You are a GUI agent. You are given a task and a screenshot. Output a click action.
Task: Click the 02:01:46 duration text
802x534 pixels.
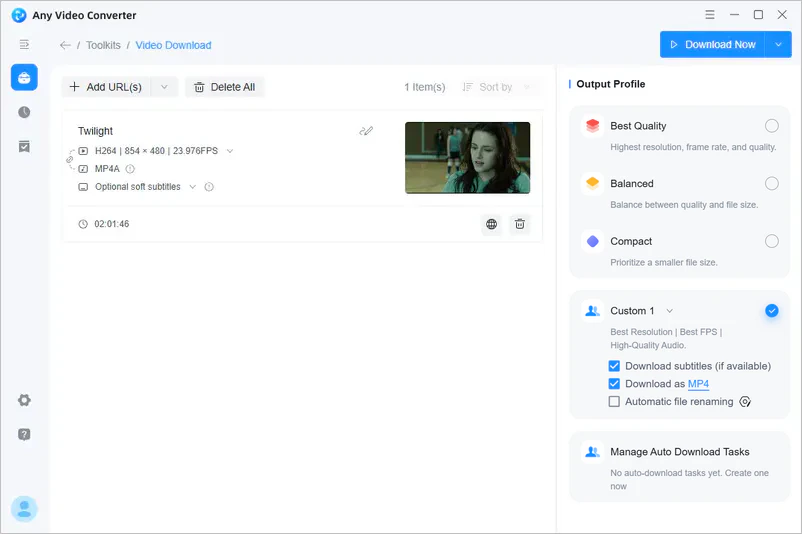112,224
